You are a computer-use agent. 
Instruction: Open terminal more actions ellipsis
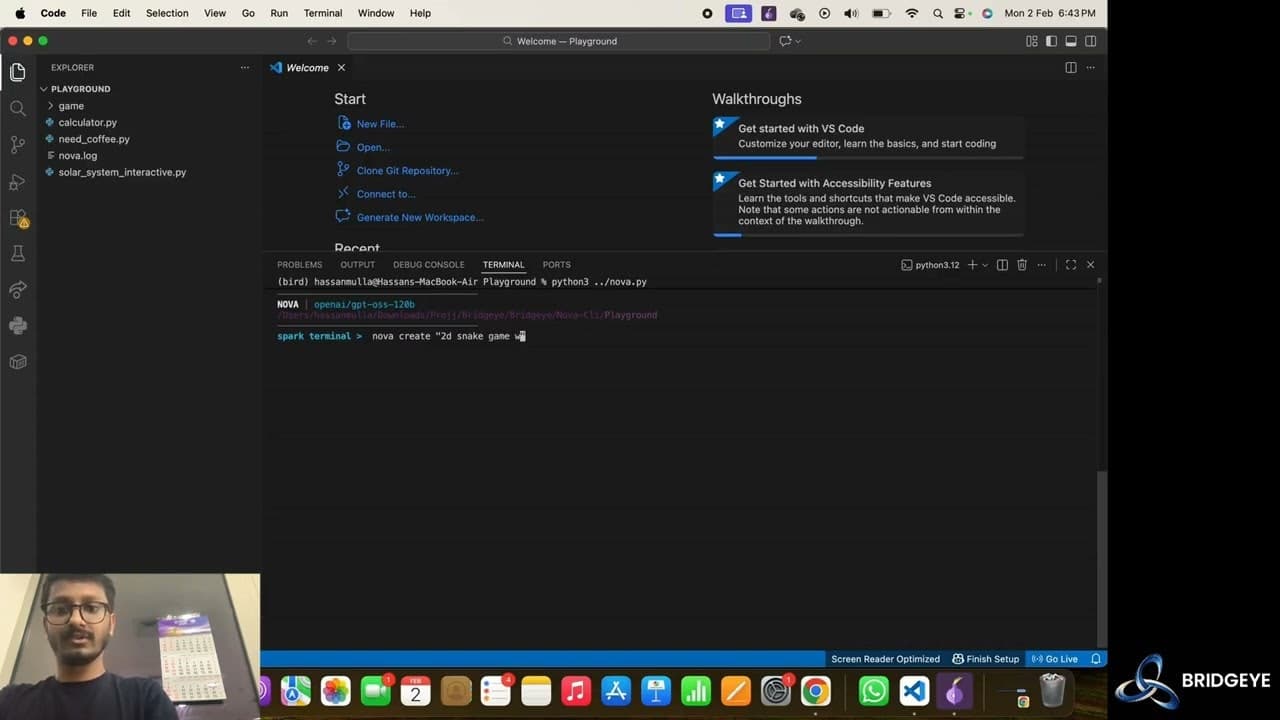pos(1041,264)
